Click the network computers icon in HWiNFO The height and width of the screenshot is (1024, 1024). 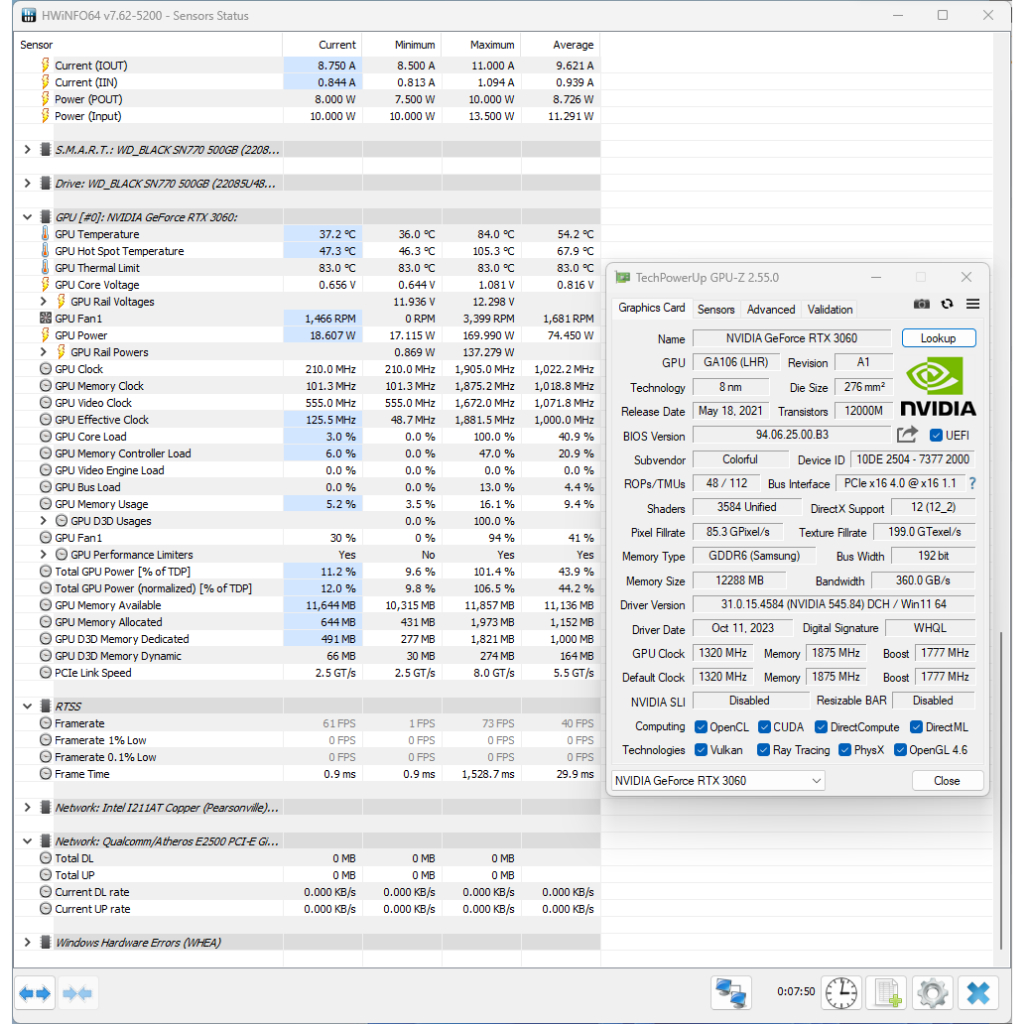731,992
